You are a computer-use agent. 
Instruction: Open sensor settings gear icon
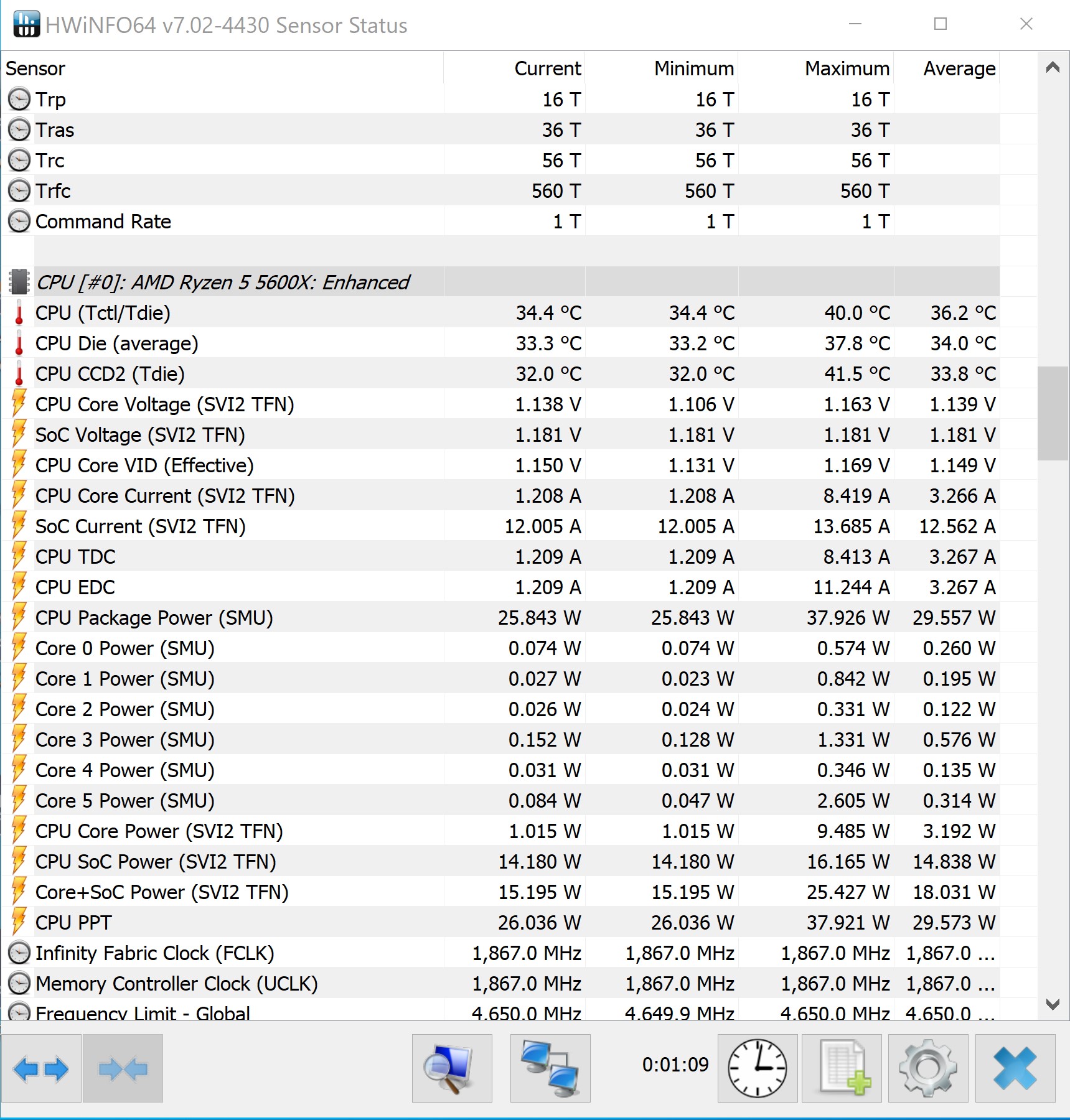[x=927, y=1069]
